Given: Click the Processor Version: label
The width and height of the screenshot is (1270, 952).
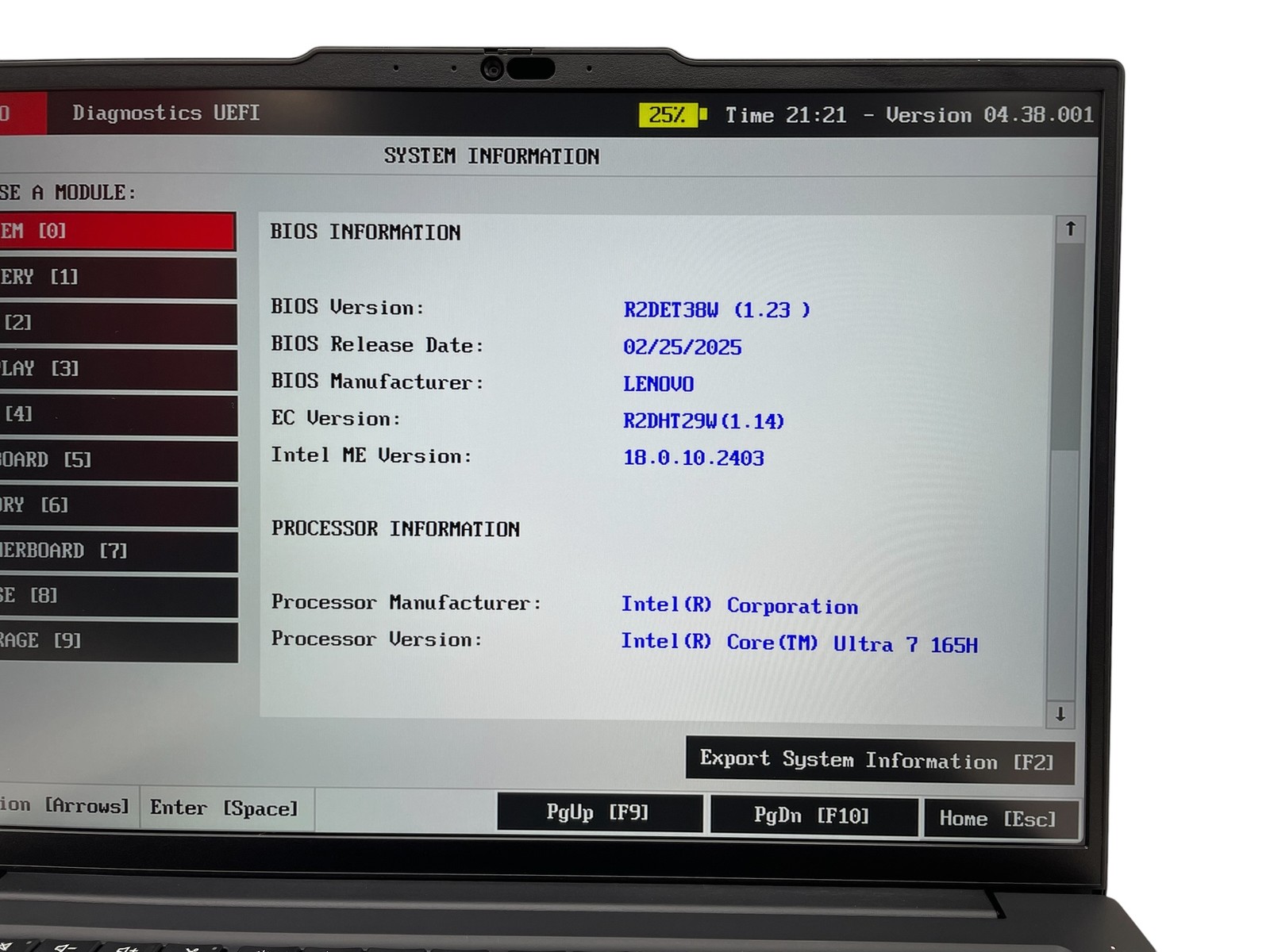Looking at the screenshot, I should (377, 639).
